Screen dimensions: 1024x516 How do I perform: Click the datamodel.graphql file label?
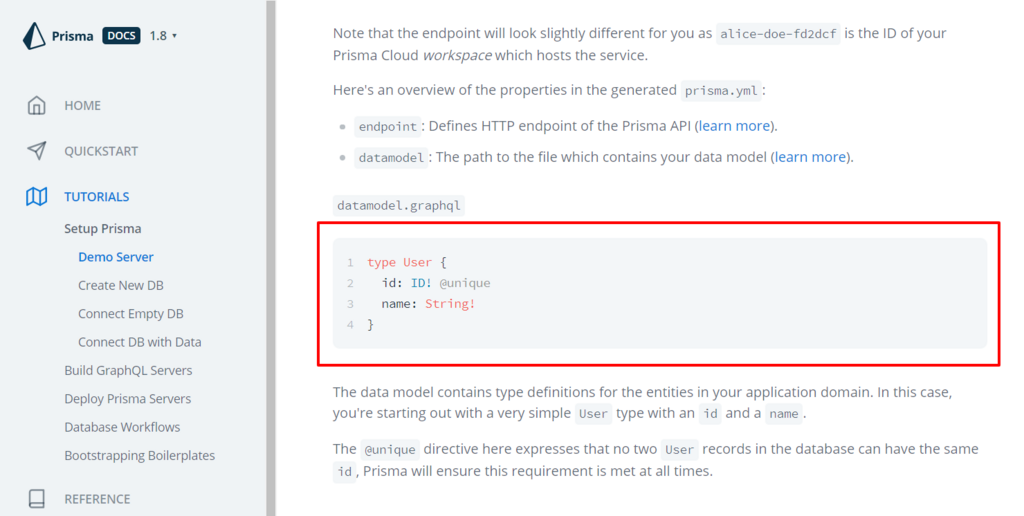399,206
